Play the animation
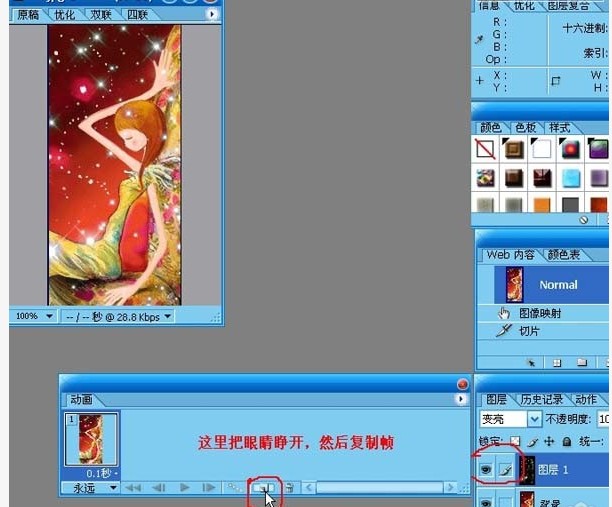Screen dimensions: 612x507 [x=185, y=487]
